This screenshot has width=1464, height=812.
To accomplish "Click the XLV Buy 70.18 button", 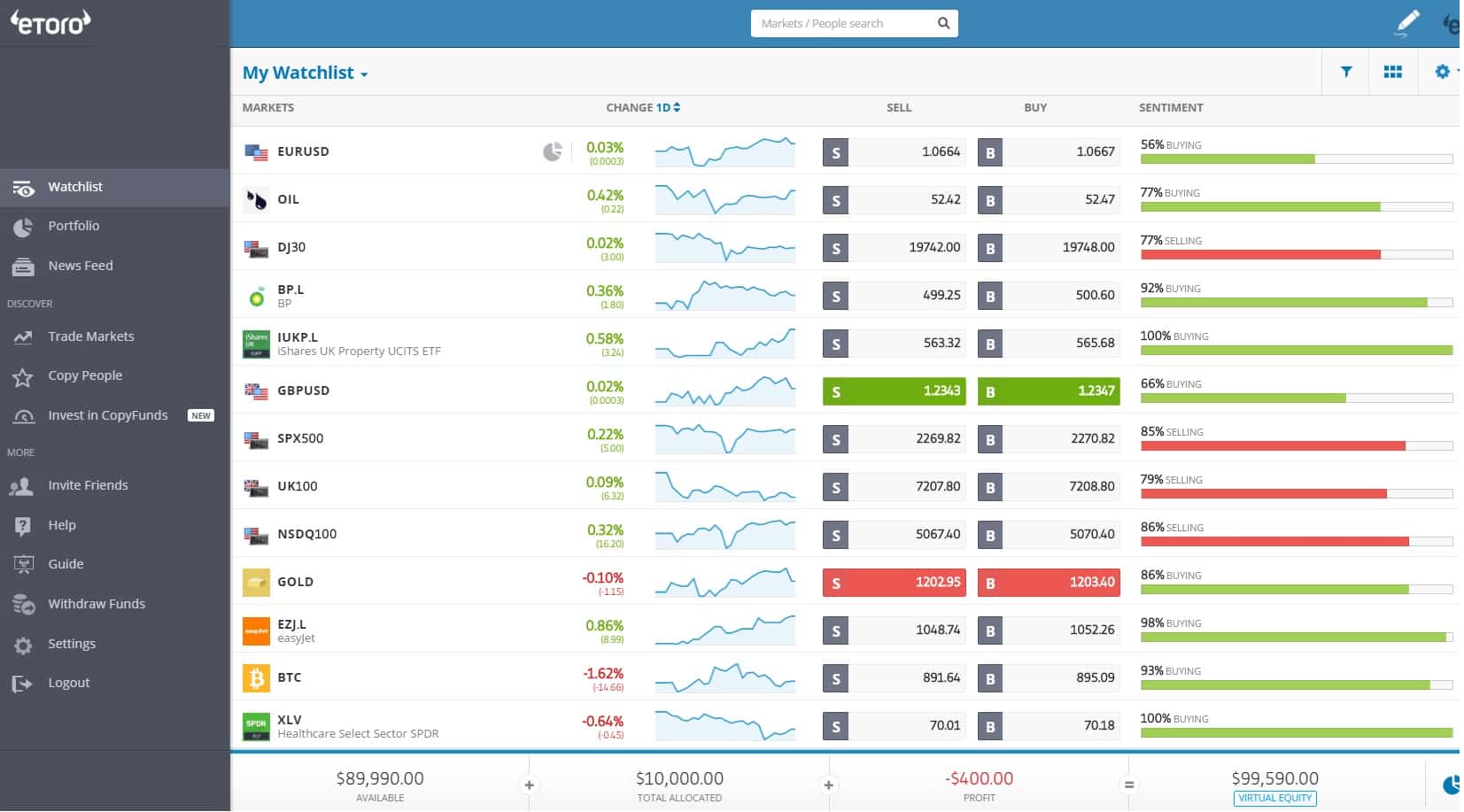I will (x=1049, y=726).
